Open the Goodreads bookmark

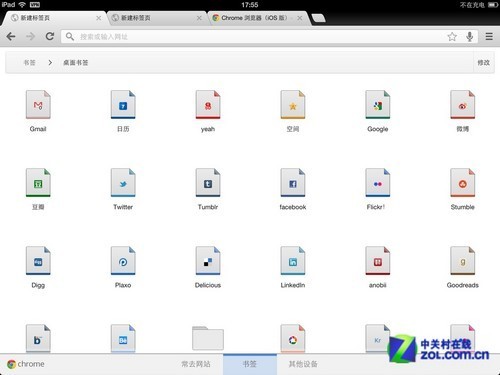(463, 267)
